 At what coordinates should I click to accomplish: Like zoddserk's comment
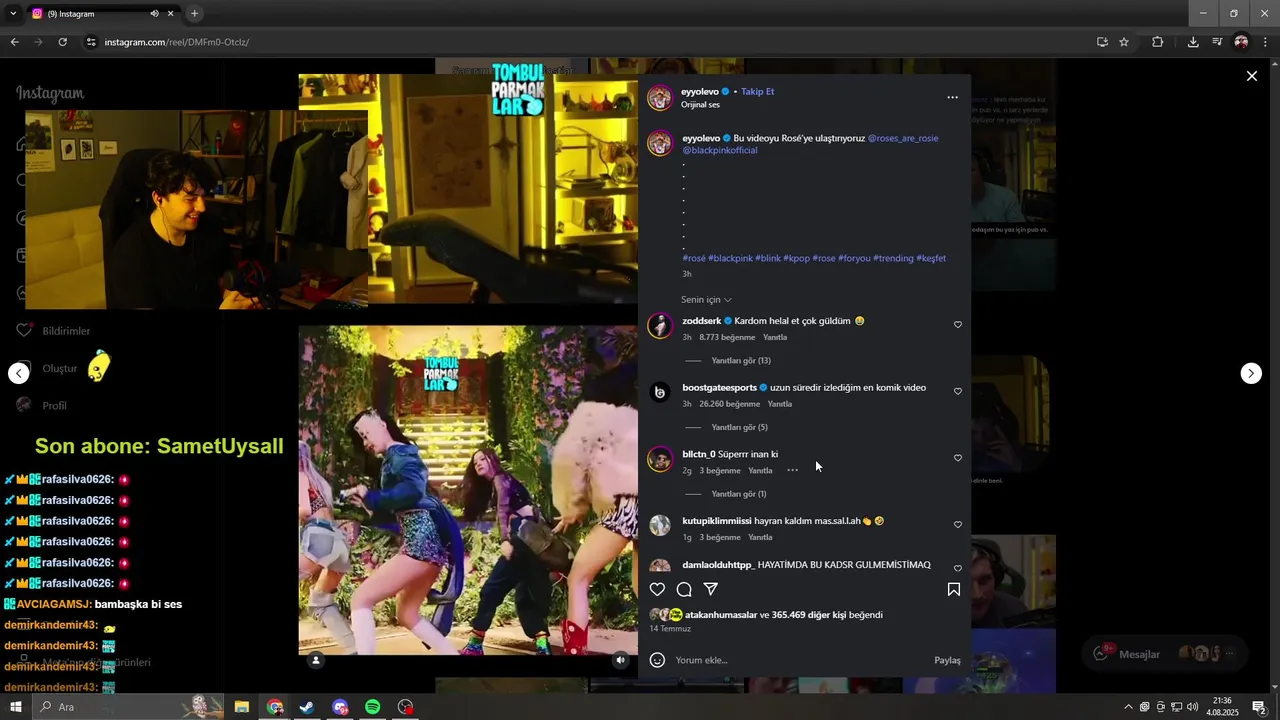click(957, 325)
